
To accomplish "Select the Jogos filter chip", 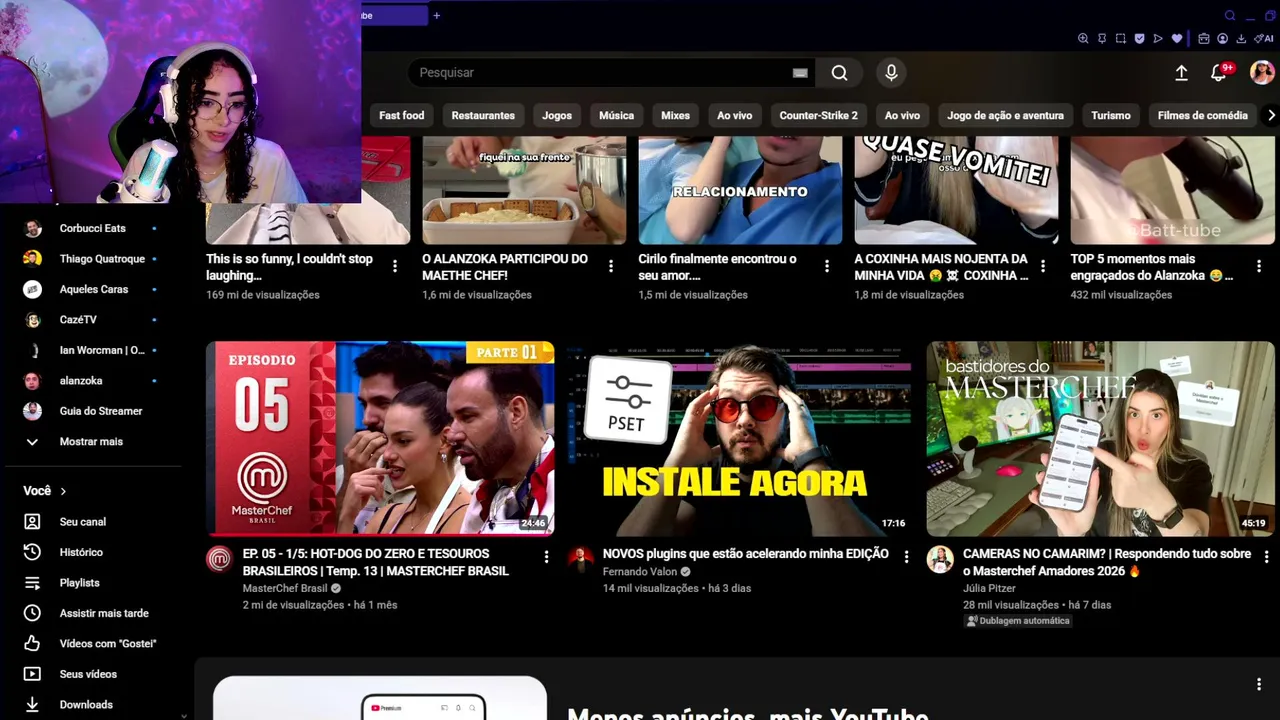I will pyautogui.click(x=557, y=116).
